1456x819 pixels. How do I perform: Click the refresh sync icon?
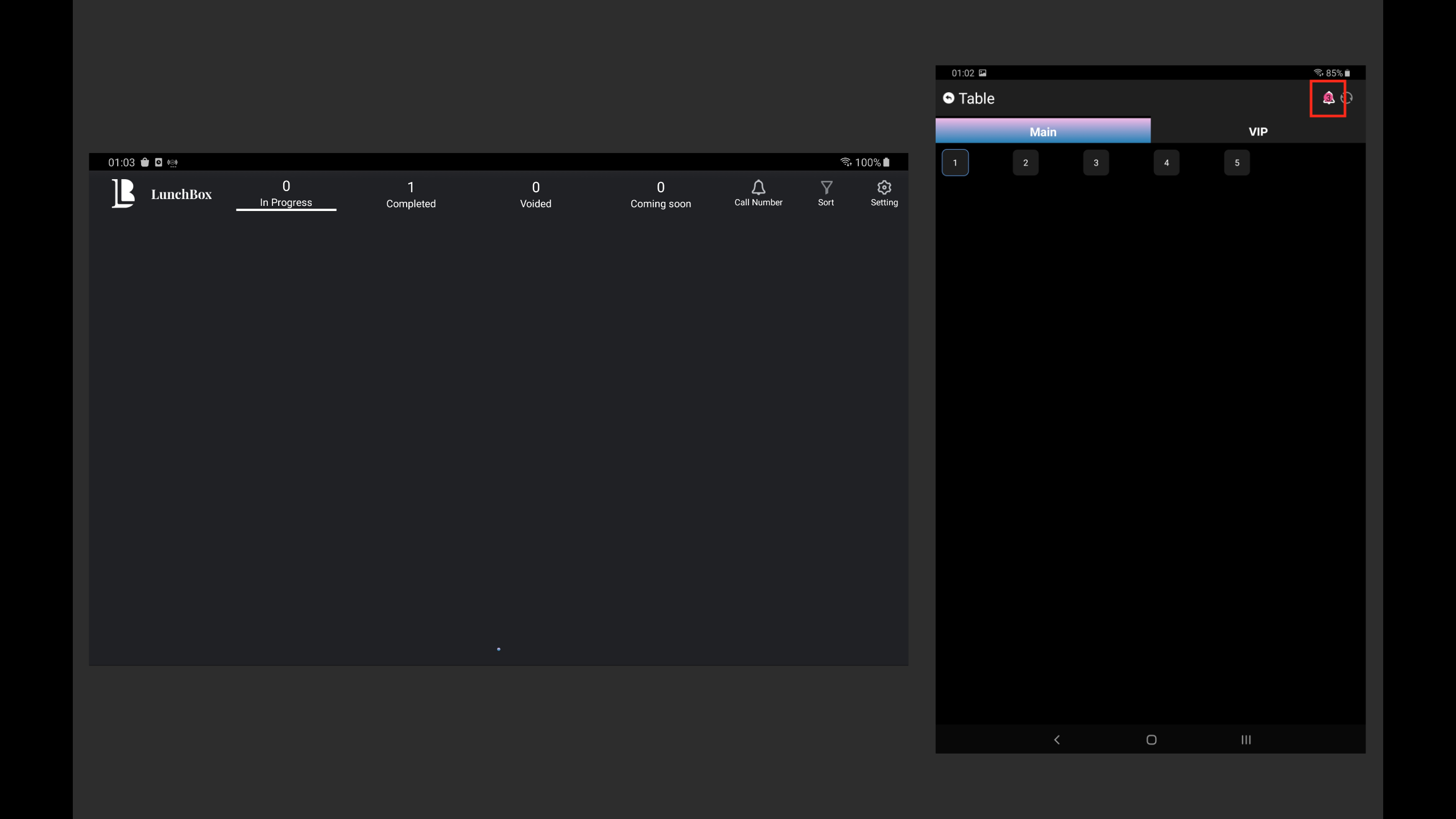point(1347,98)
